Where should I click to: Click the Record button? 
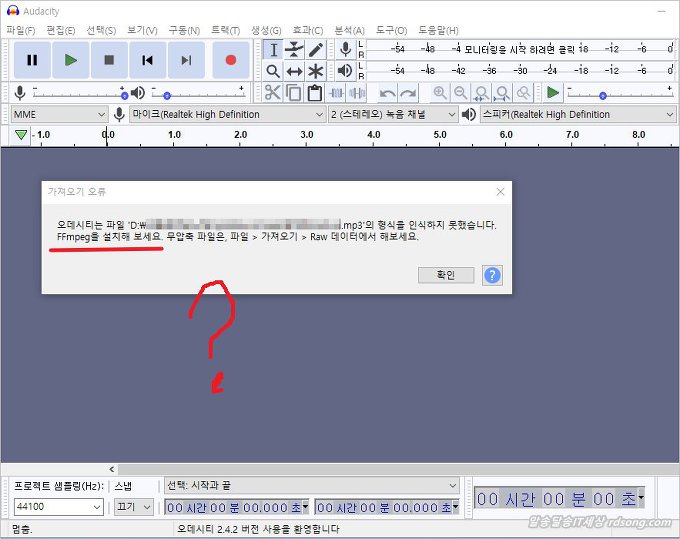(230, 60)
